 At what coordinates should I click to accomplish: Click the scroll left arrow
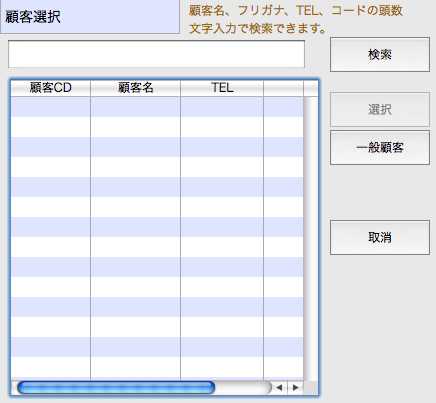(x=279, y=388)
